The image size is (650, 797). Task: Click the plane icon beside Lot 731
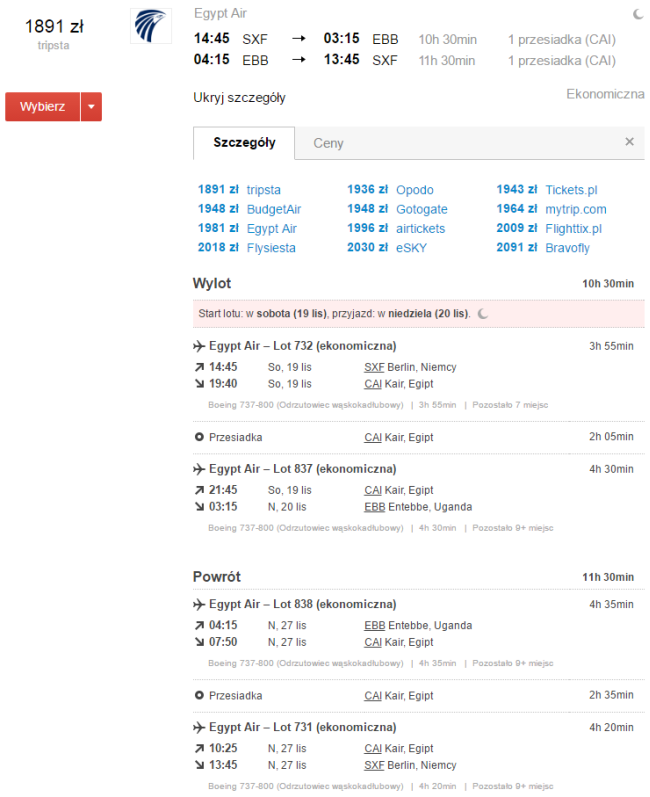[x=199, y=728]
